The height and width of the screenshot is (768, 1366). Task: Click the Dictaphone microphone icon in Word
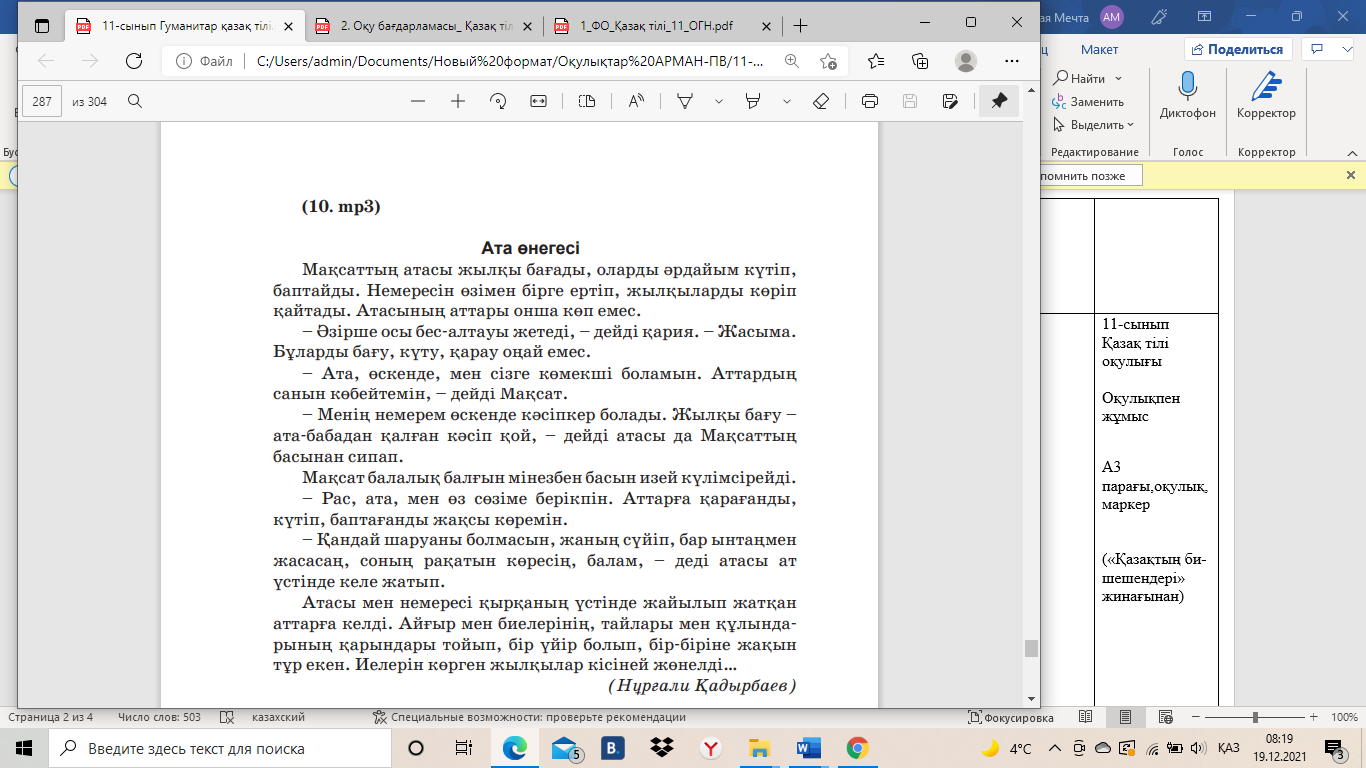[x=1188, y=88]
